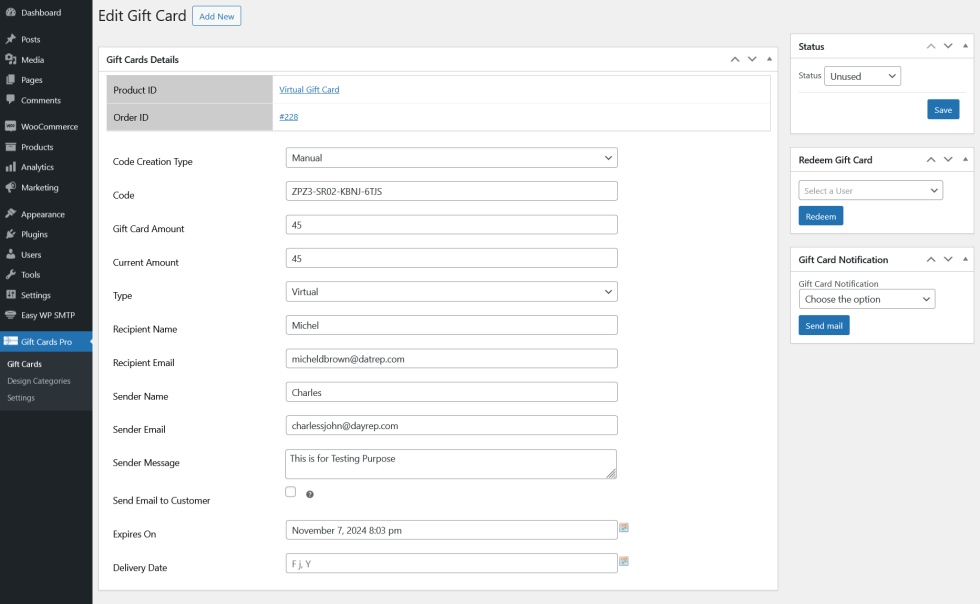Toggle the Status panel collapse arrow
Image resolution: width=980 pixels, height=604 pixels.
965,46
